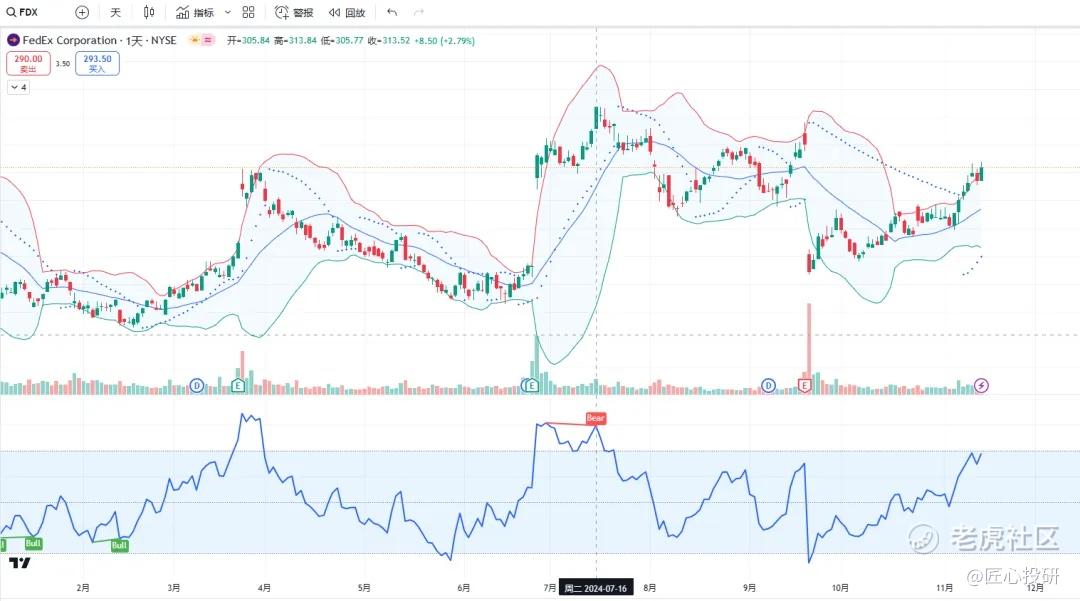Click the compare or add symbol plus icon
This screenshot has height=601, width=1080.
click(x=82, y=12)
